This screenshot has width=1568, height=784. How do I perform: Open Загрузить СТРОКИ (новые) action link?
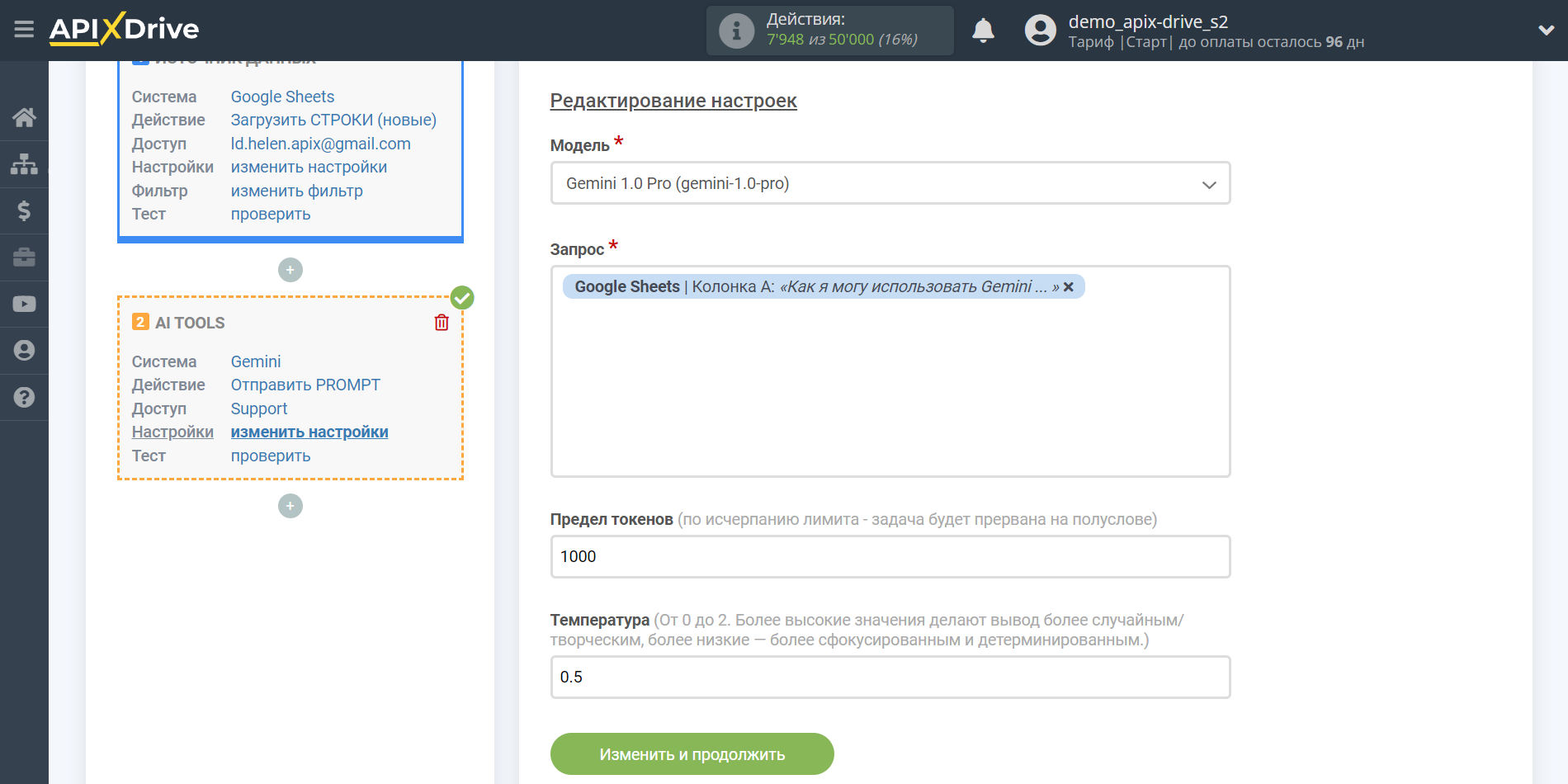tap(333, 120)
